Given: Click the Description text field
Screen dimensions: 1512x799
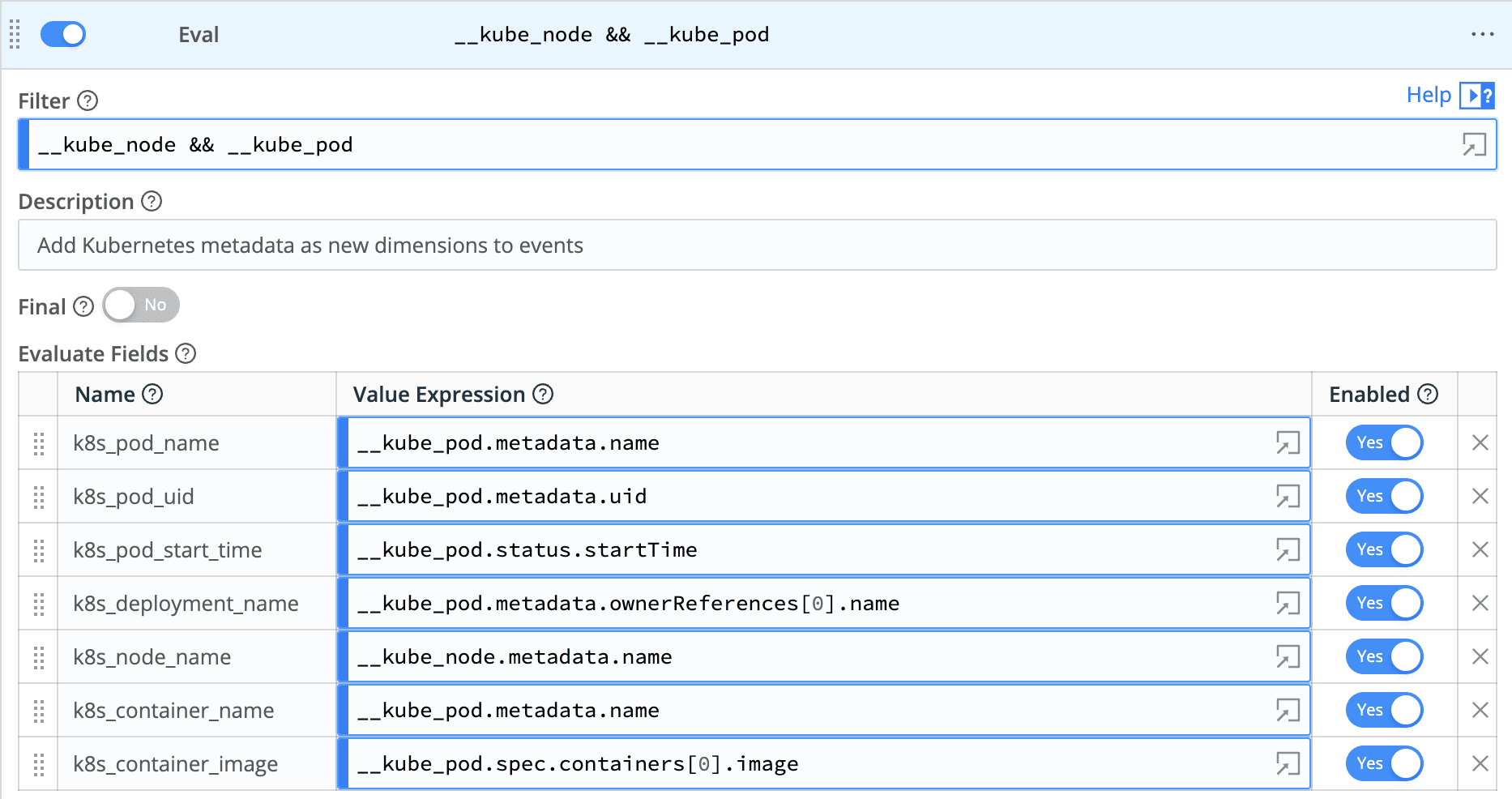Looking at the screenshot, I should tap(757, 246).
